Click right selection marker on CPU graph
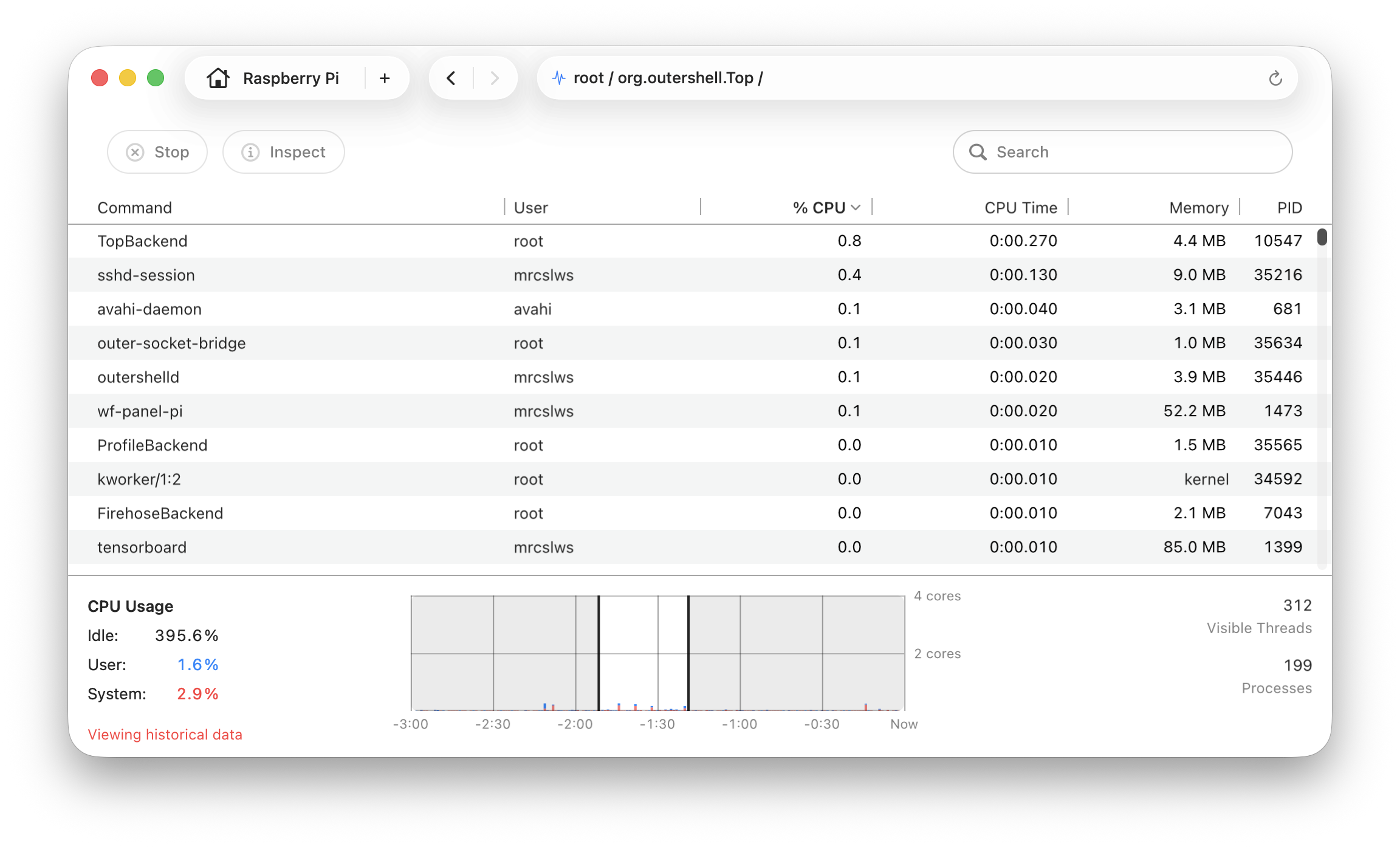 point(688,653)
